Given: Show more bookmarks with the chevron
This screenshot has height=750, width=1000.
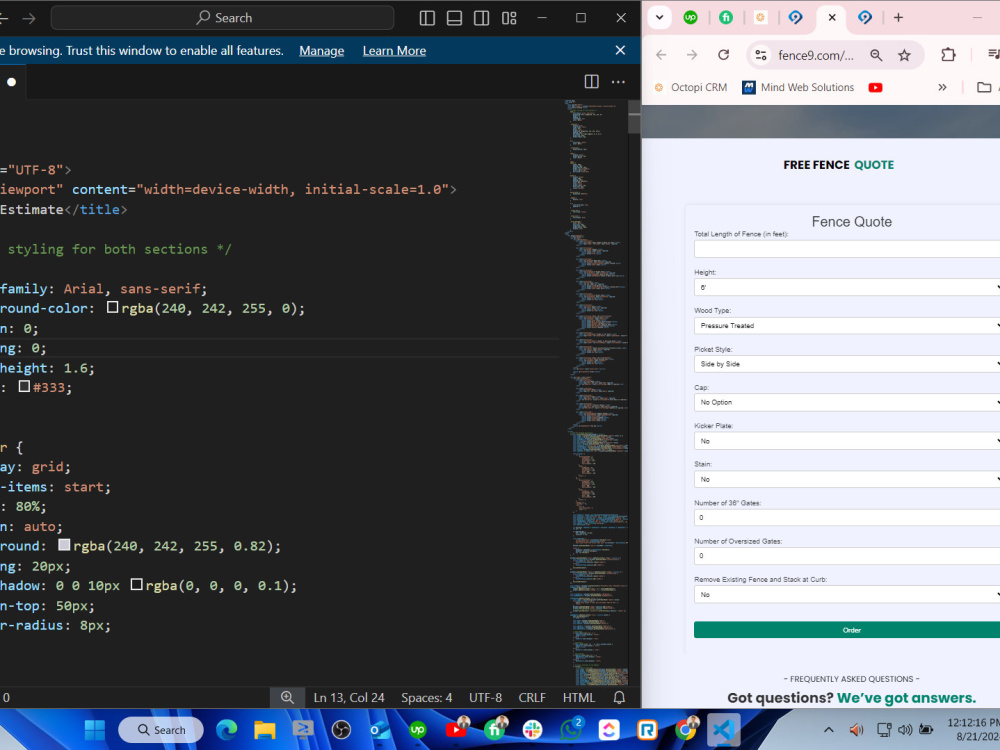Looking at the screenshot, I should pyautogui.click(x=942, y=87).
